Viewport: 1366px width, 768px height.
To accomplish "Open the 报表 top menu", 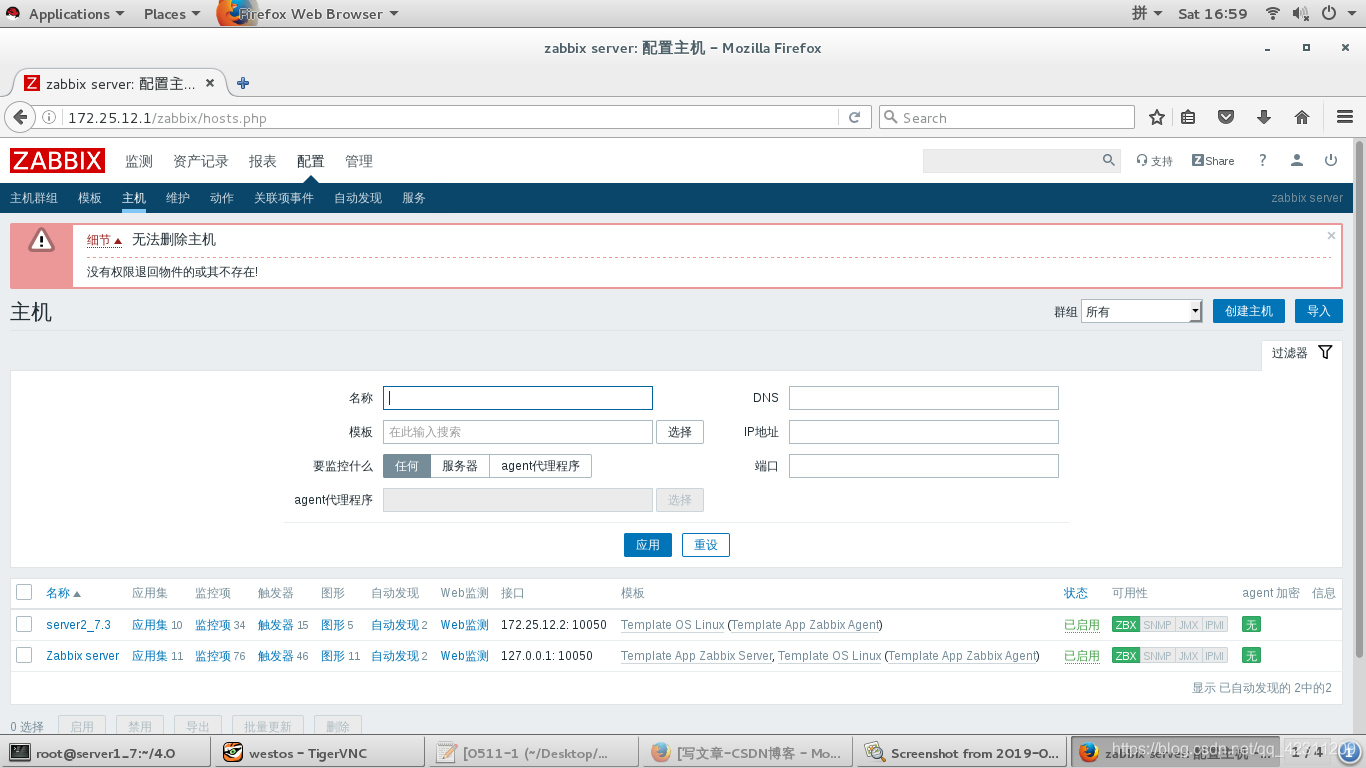I will (x=263, y=161).
